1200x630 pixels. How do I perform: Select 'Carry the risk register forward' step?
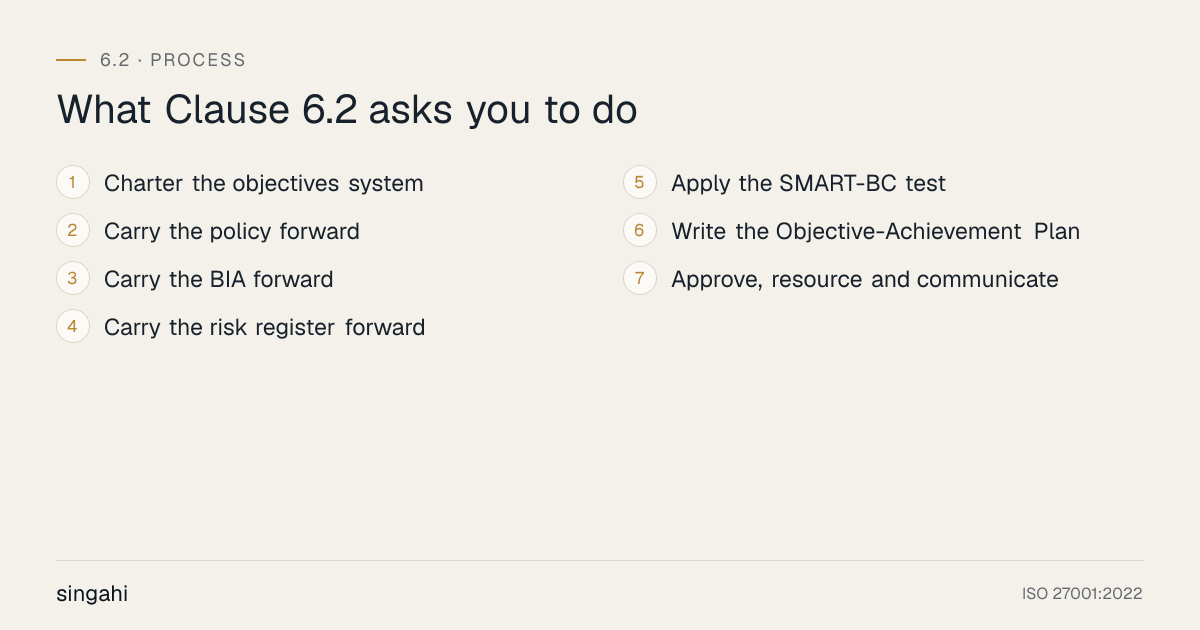(265, 328)
